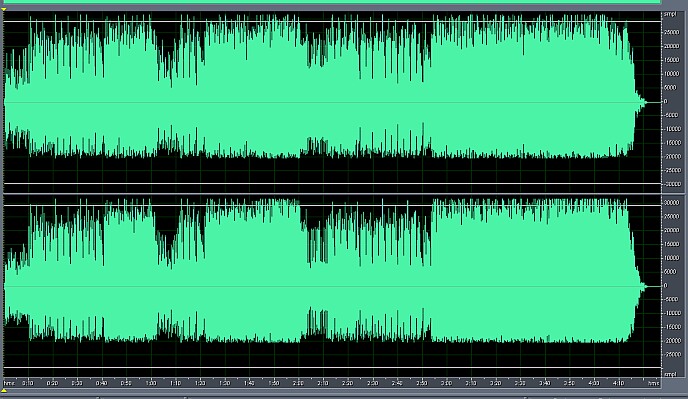The image size is (688, 399).
Task: Click the yellow cursor triangle below the time ruler
Action: click(x=4, y=390)
